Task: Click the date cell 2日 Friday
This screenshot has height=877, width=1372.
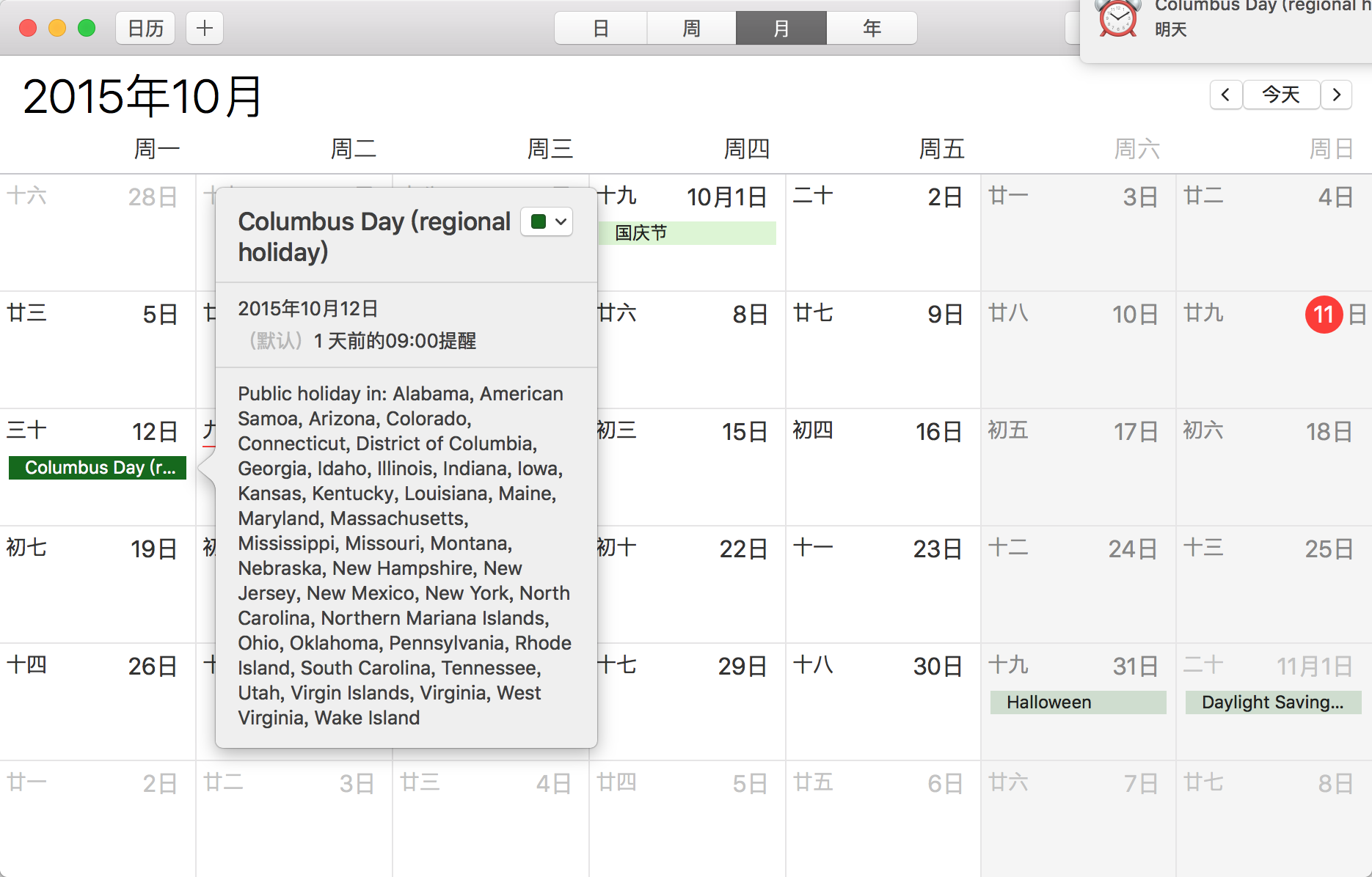Action: (944, 197)
